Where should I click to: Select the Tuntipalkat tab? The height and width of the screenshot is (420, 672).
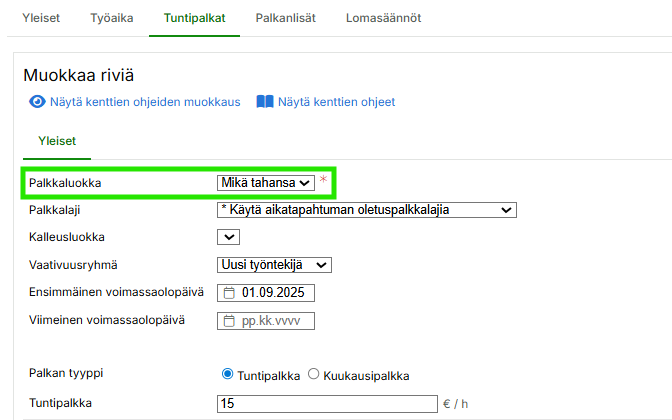pos(194,18)
